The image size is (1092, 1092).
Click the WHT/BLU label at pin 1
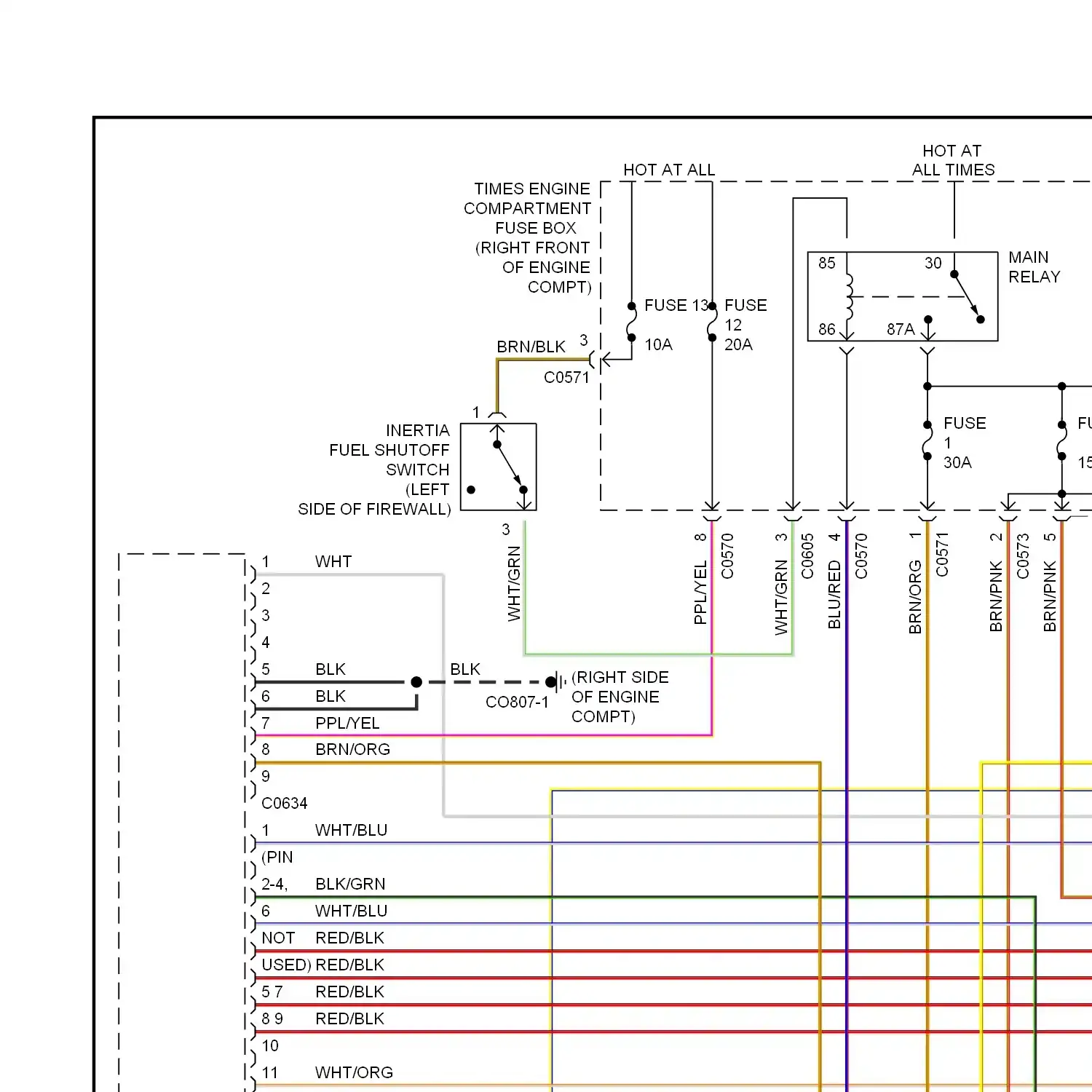(351, 830)
